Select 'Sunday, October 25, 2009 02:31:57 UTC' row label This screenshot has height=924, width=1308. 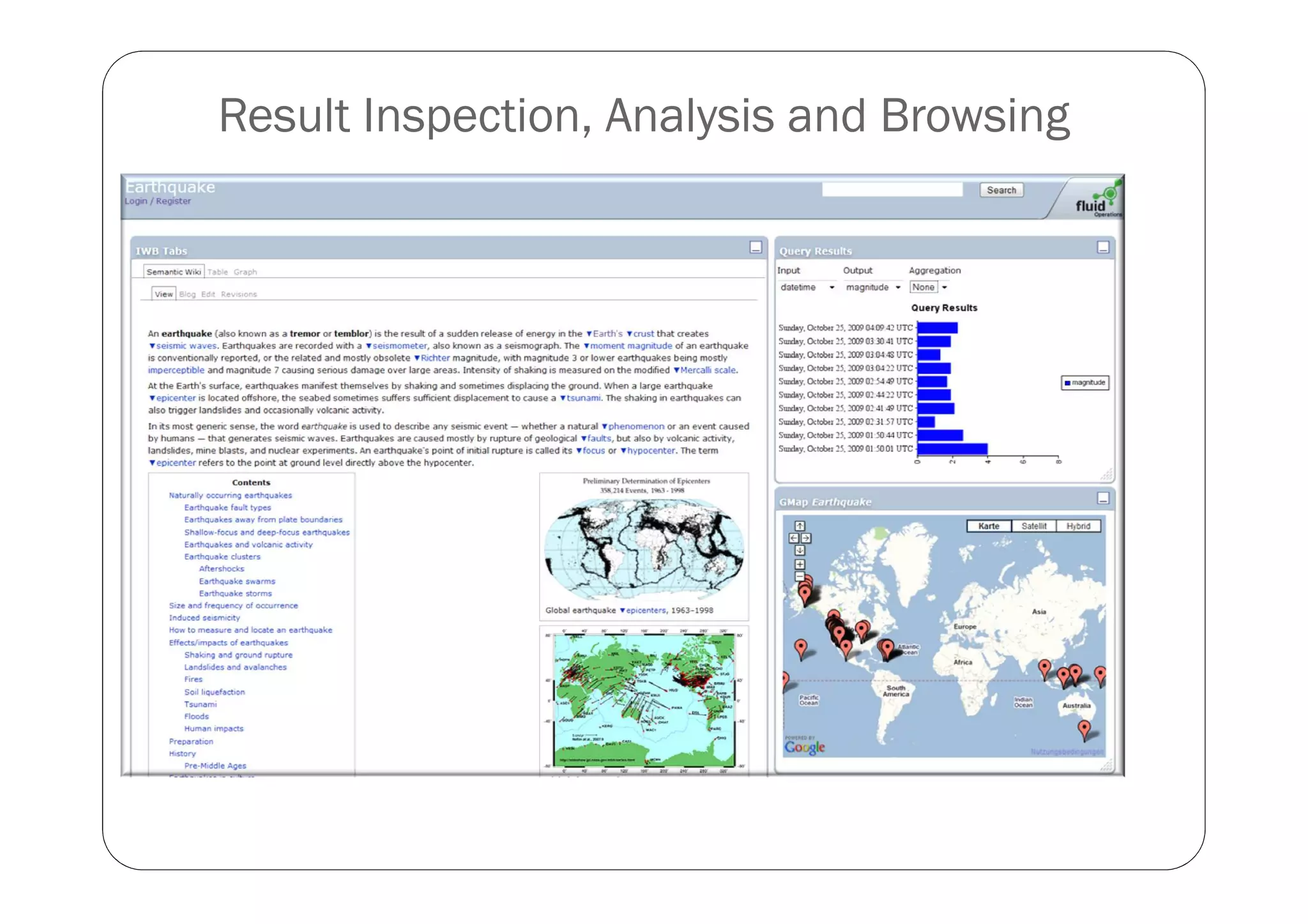click(846, 422)
